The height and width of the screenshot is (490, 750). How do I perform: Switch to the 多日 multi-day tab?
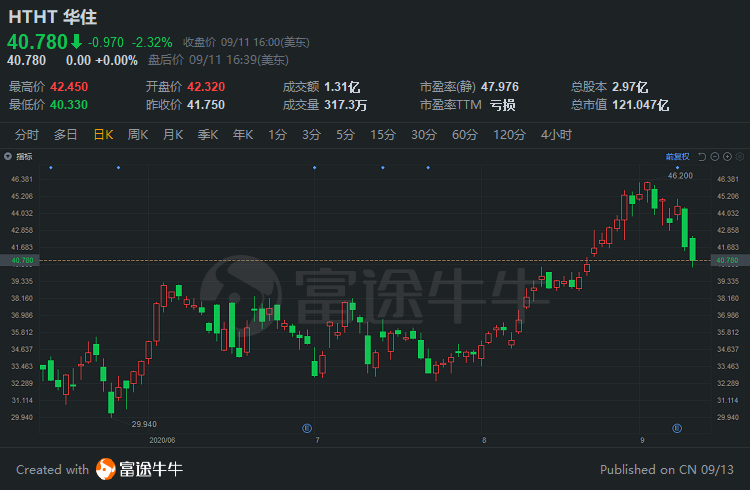65,135
